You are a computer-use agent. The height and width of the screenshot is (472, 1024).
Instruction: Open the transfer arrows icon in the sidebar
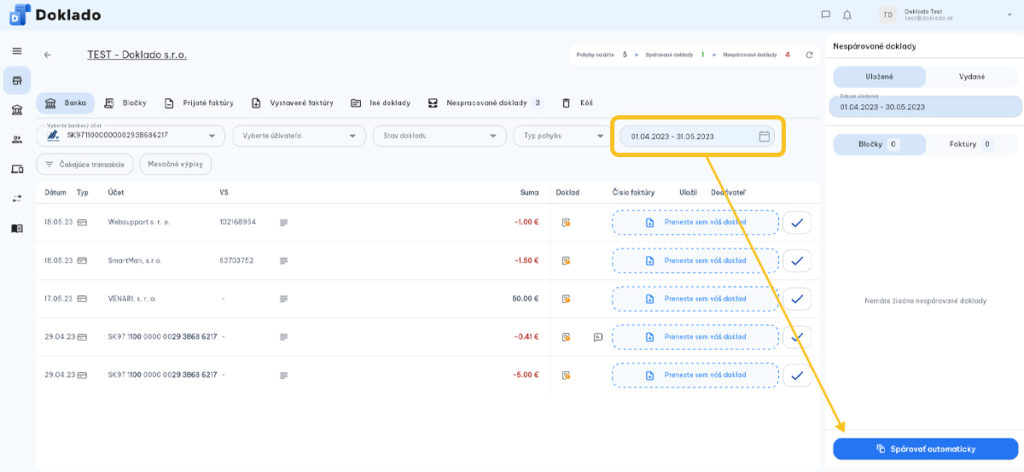pos(17,198)
